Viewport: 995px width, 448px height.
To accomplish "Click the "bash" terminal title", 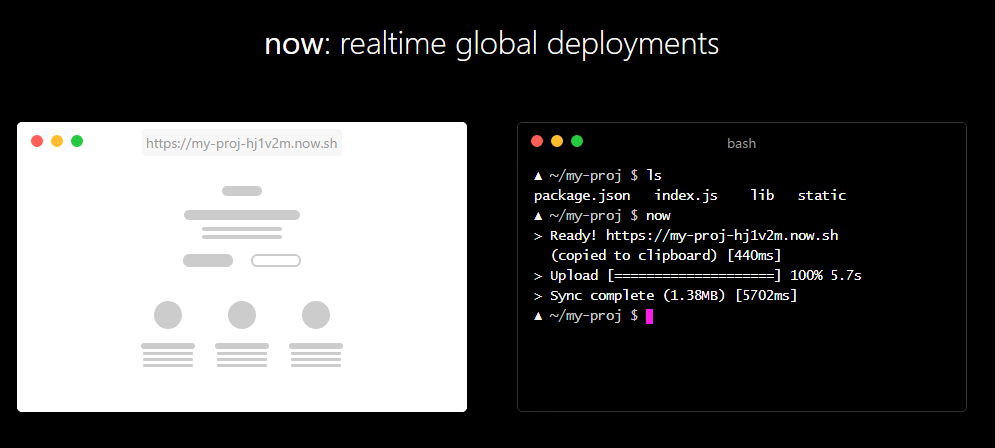I will (741, 144).
